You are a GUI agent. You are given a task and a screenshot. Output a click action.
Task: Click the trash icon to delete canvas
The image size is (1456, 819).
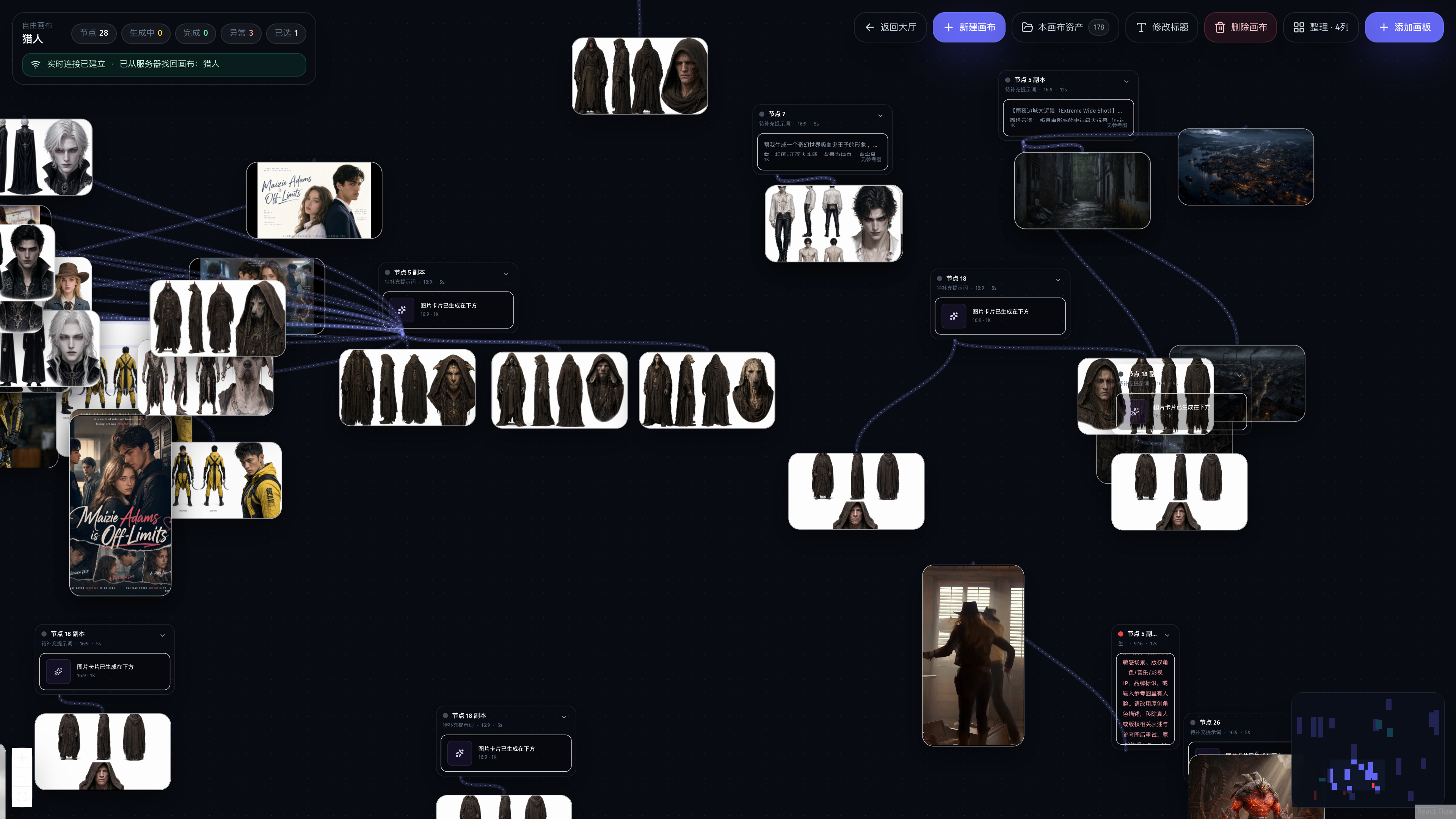1220,27
